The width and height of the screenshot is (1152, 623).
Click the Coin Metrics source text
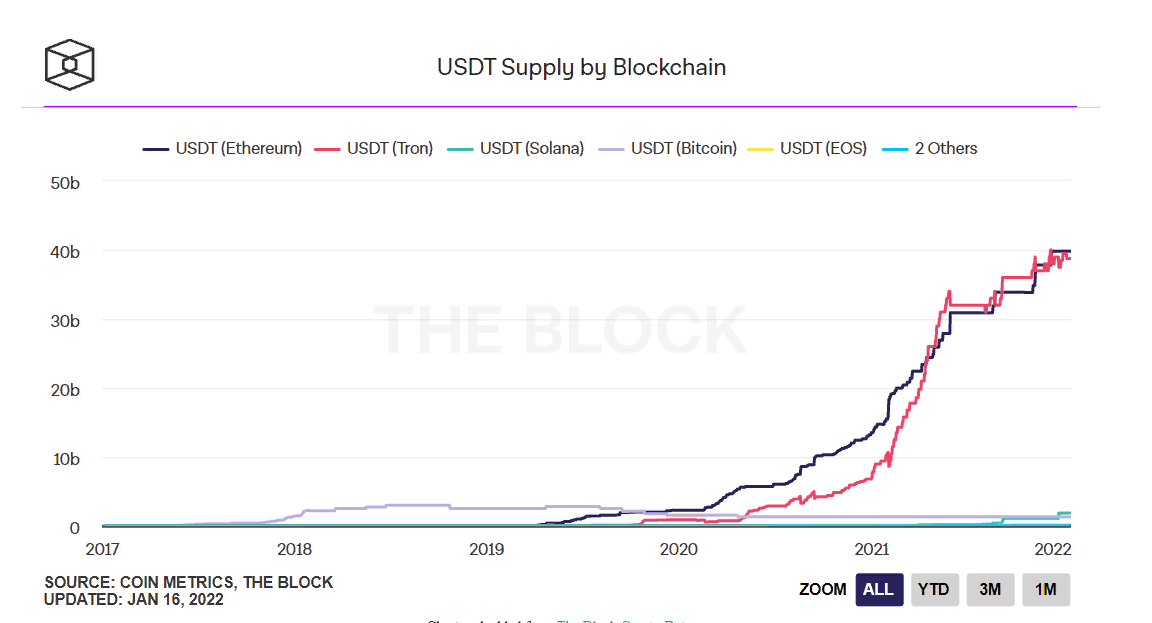(188, 582)
